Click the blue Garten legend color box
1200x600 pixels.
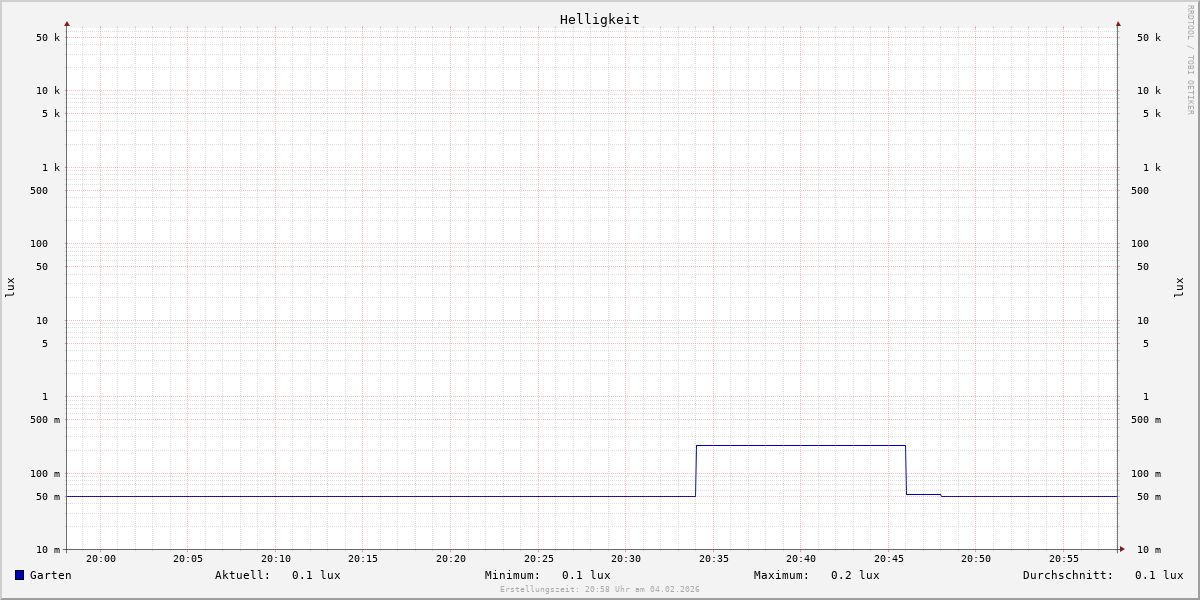pyautogui.click(x=19, y=575)
